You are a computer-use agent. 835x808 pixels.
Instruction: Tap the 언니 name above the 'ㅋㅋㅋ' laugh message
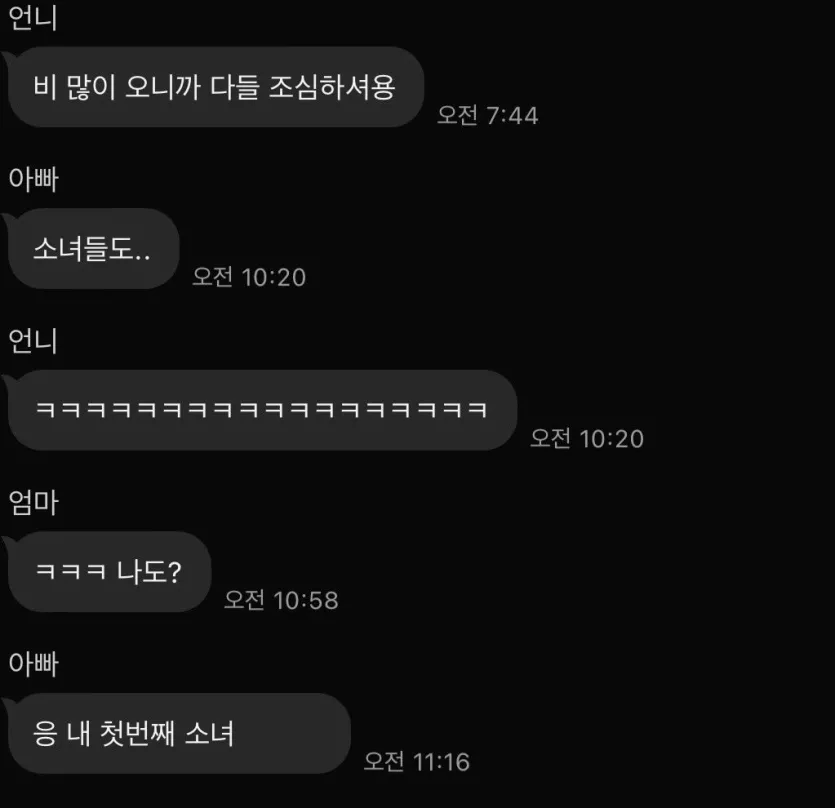(32, 341)
